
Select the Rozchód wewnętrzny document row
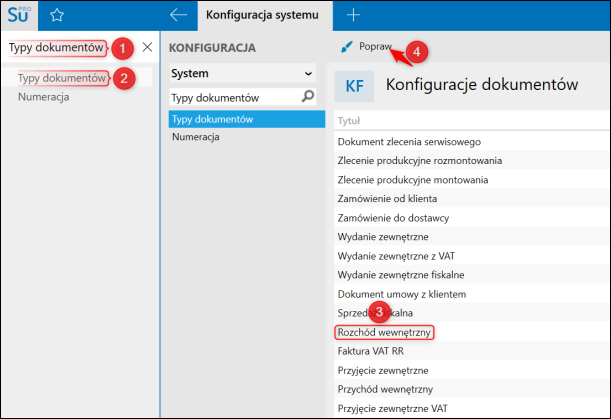click(x=385, y=332)
